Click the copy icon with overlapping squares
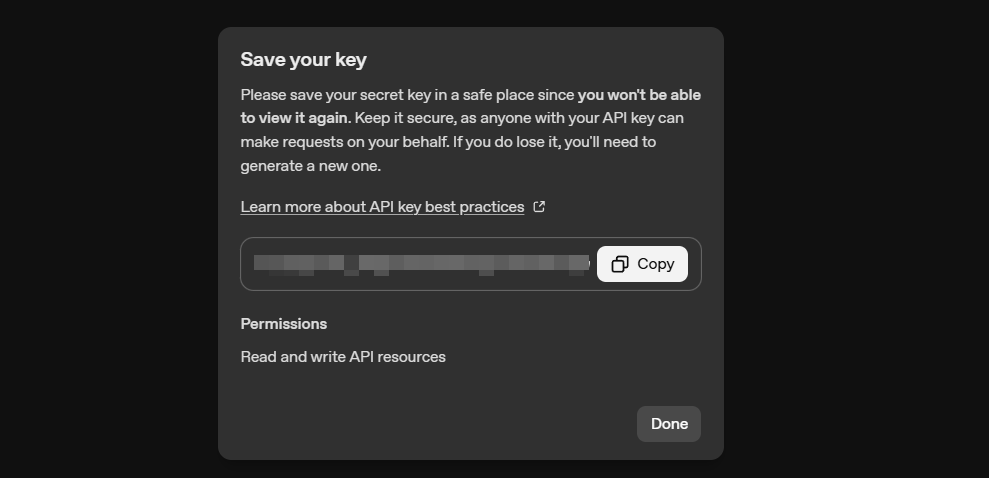 tap(620, 264)
